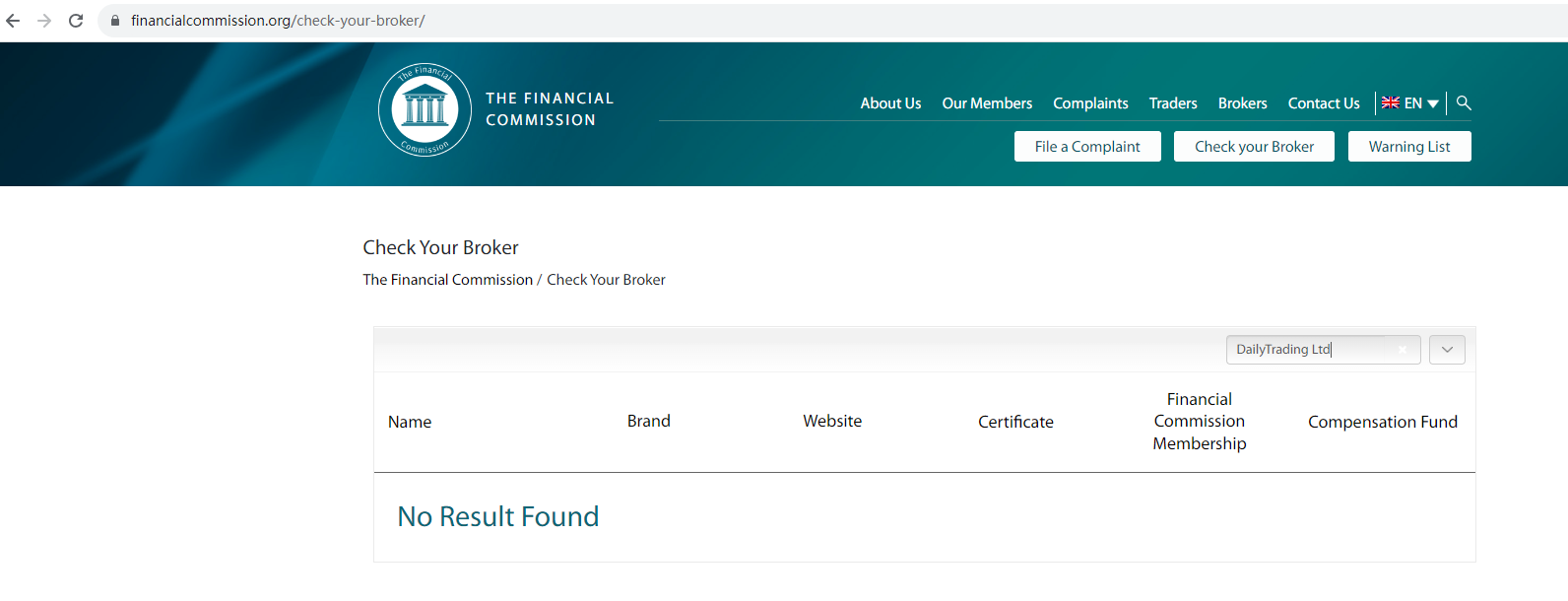1568x601 pixels.
Task: Click the Warning List button
Action: tap(1409, 147)
